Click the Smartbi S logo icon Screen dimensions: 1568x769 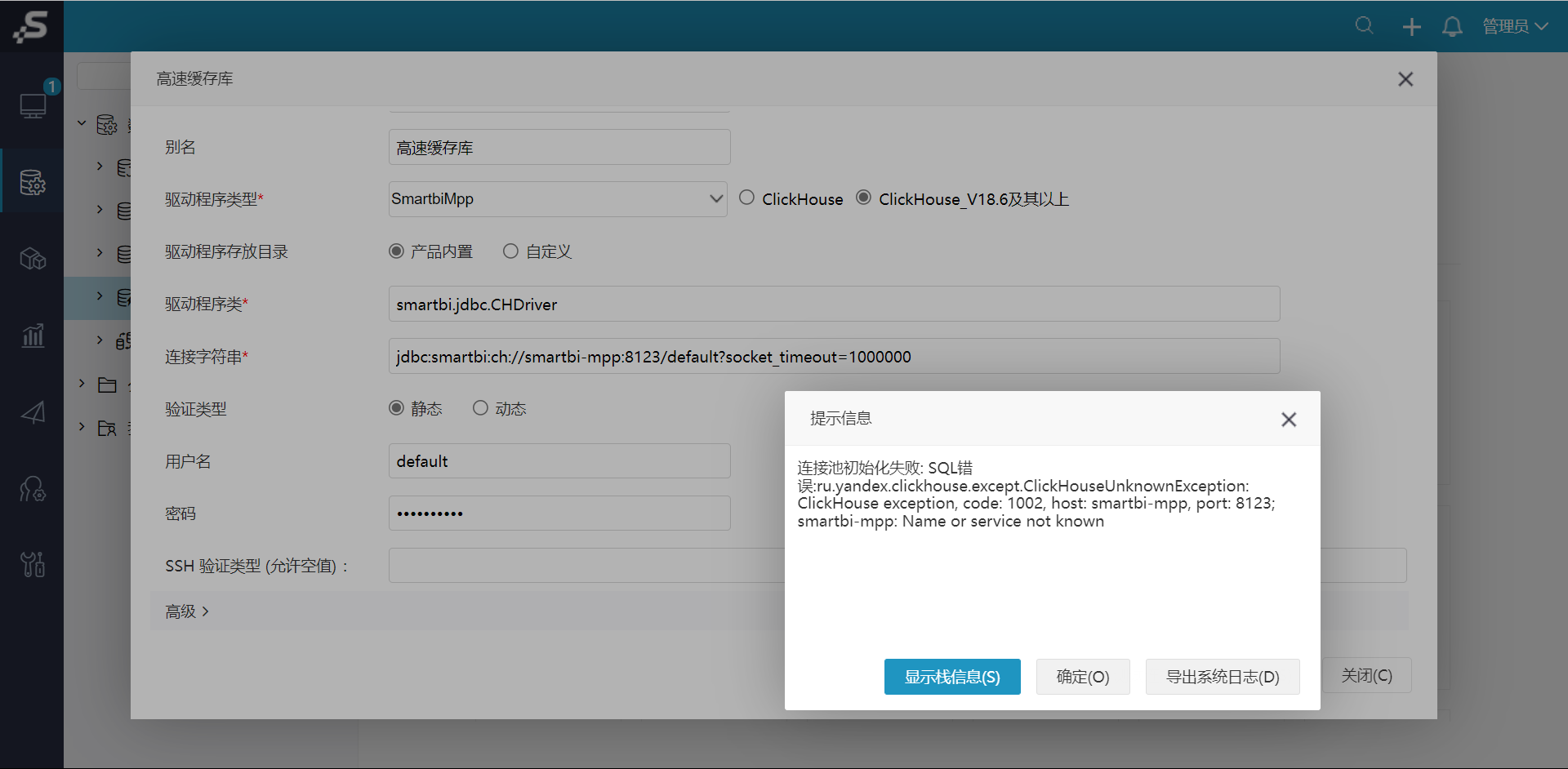point(31,26)
